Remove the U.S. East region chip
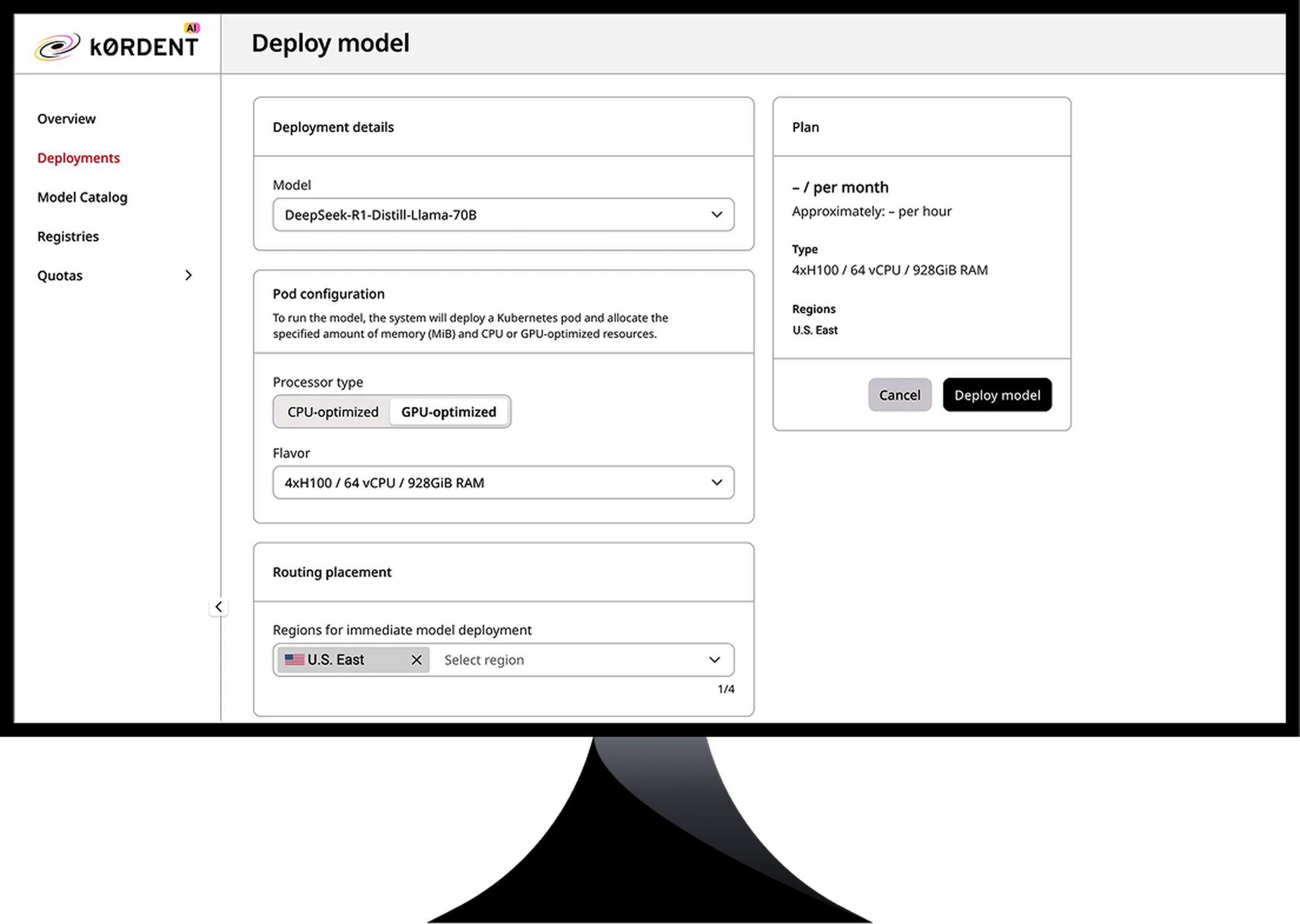 coord(416,660)
